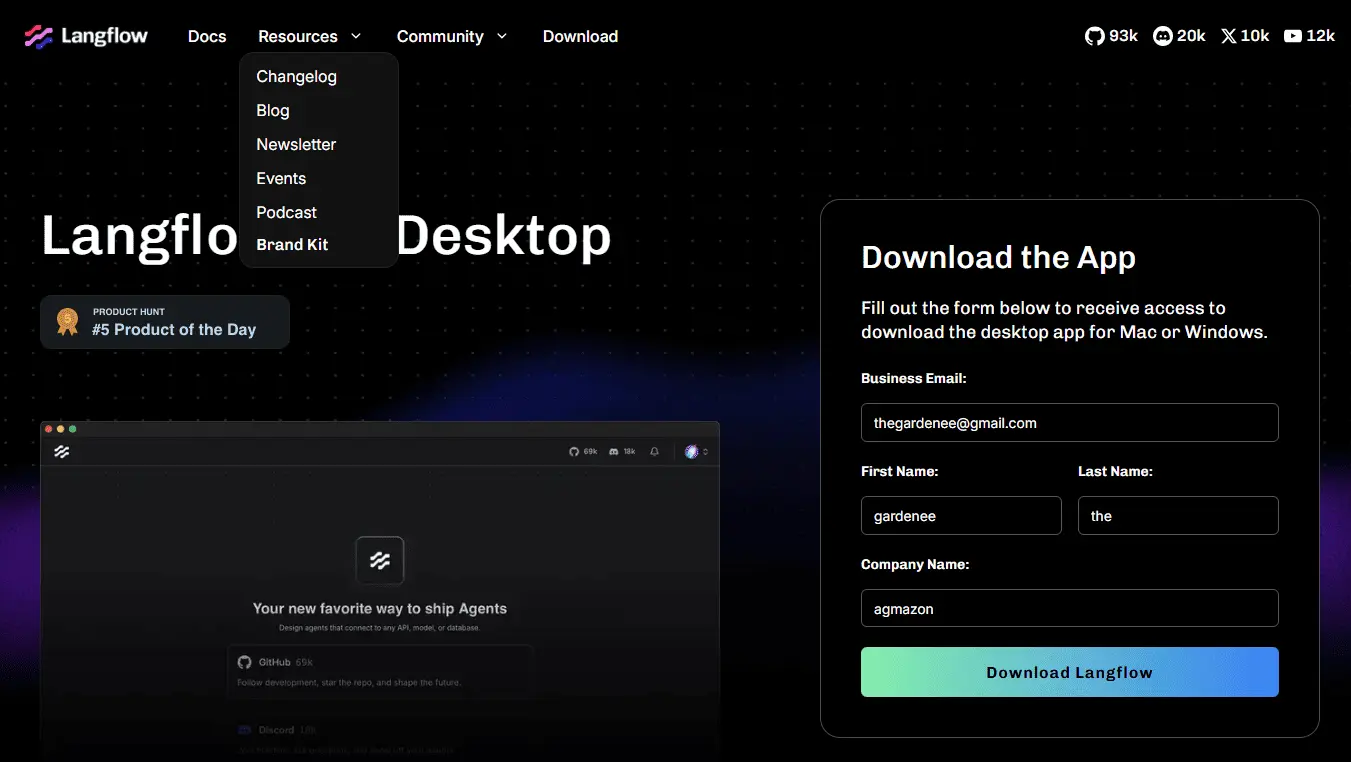Select Blog from the Resources menu
Screen dimensions: 1351x762
click(273, 110)
